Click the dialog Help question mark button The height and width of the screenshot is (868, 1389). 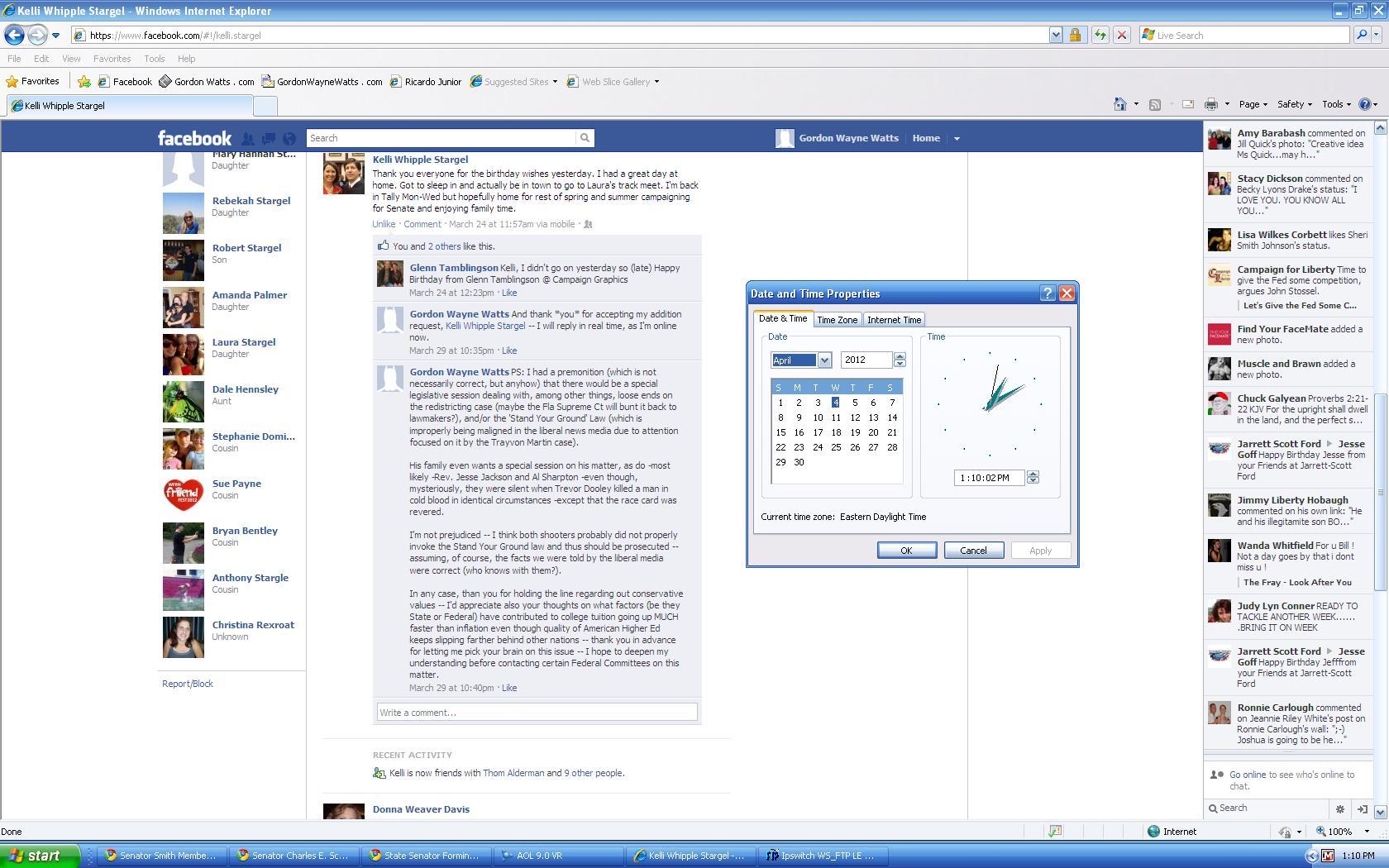(1048, 293)
